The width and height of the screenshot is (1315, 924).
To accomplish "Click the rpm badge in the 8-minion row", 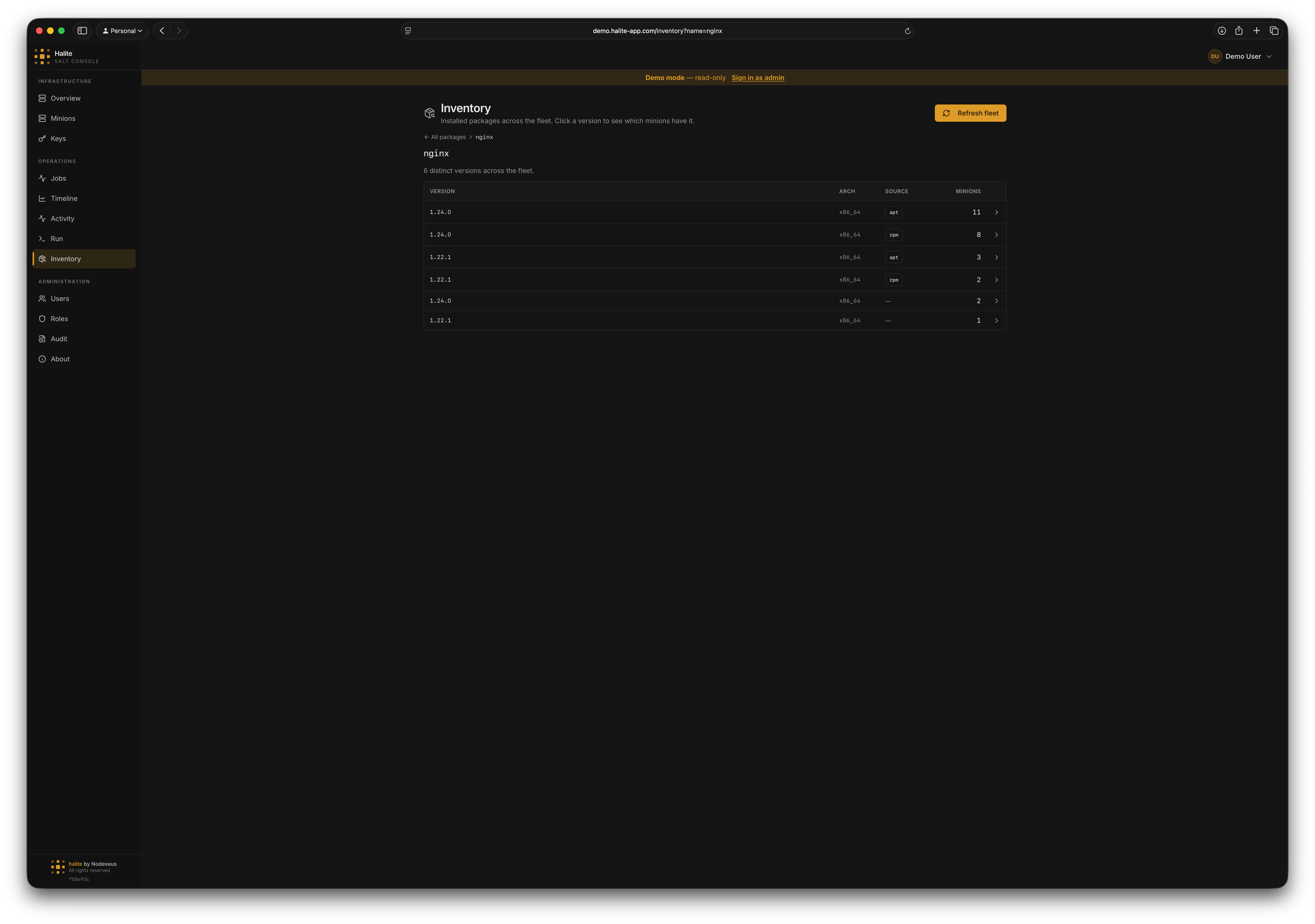I will click(893, 235).
